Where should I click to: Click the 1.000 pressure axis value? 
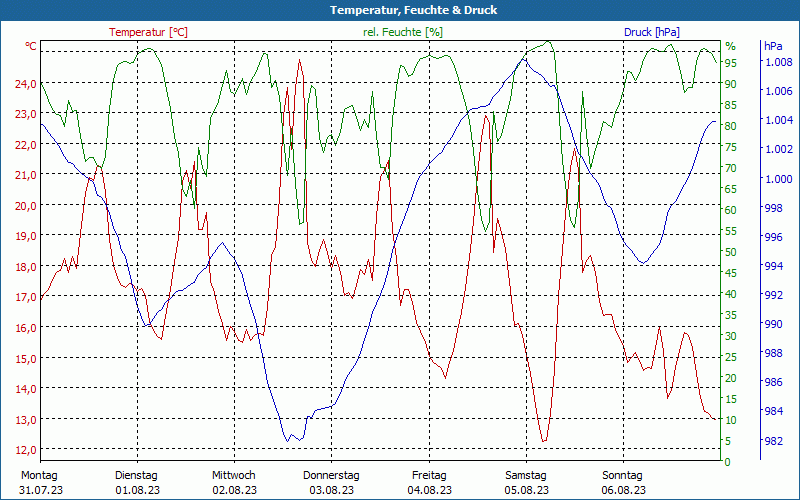778,179
